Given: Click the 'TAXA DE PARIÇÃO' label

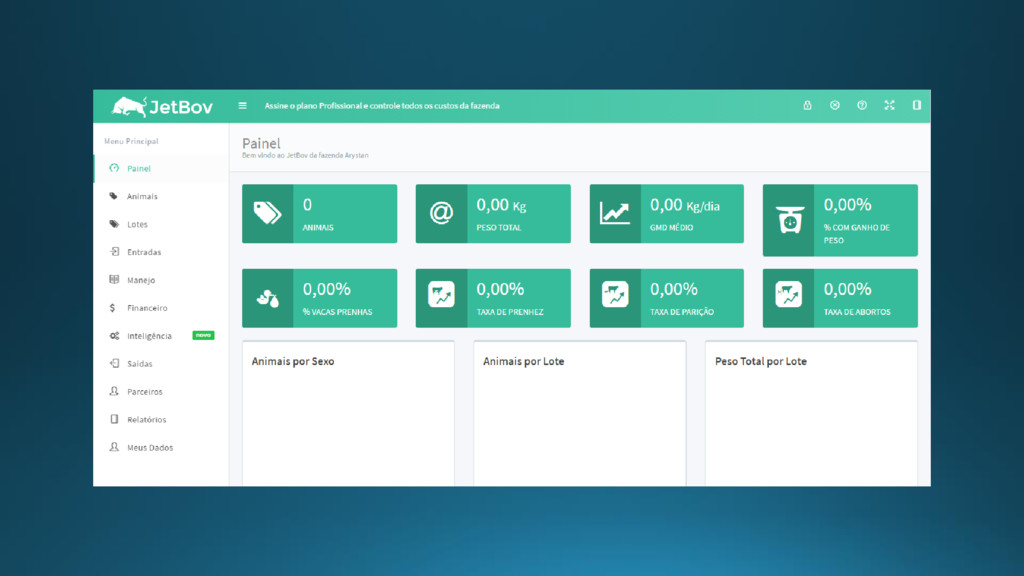Looking at the screenshot, I should [682, 312].
